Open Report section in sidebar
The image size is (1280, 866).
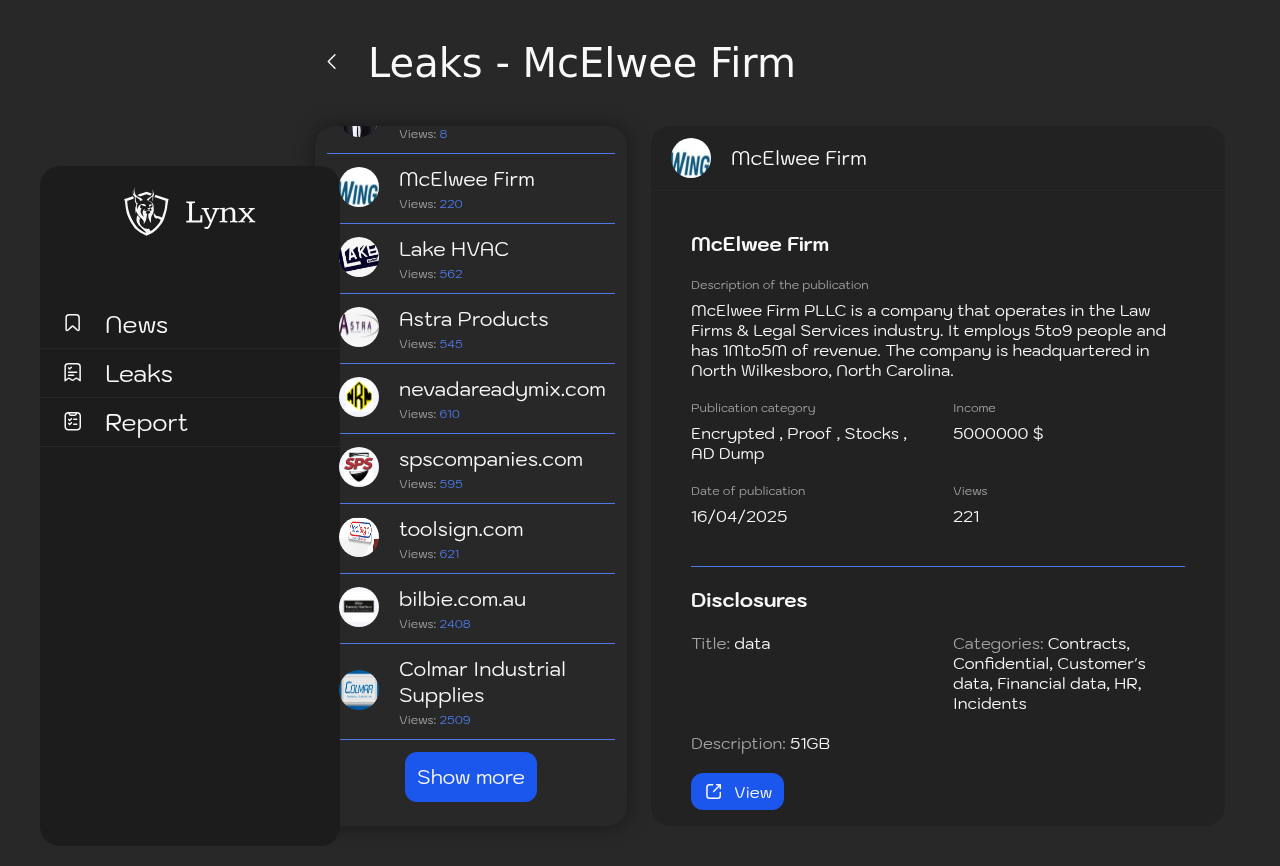tap(190, 422)
